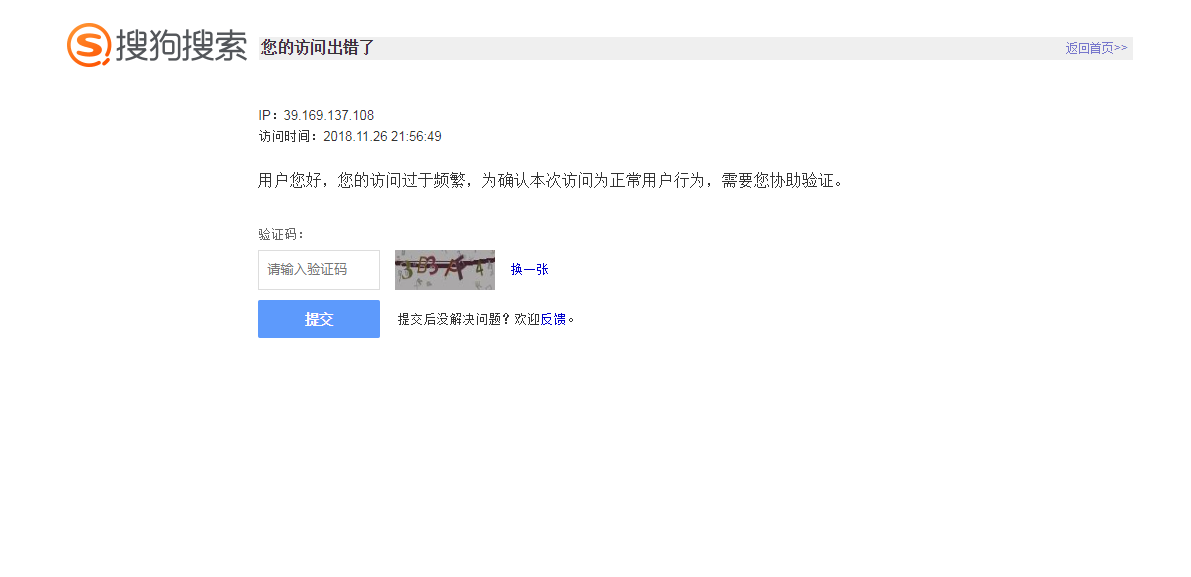Open the 返回首页>> link
Image resolution: width=1191 pixels, height=577 pixels.
click(x=1096, y=48)
